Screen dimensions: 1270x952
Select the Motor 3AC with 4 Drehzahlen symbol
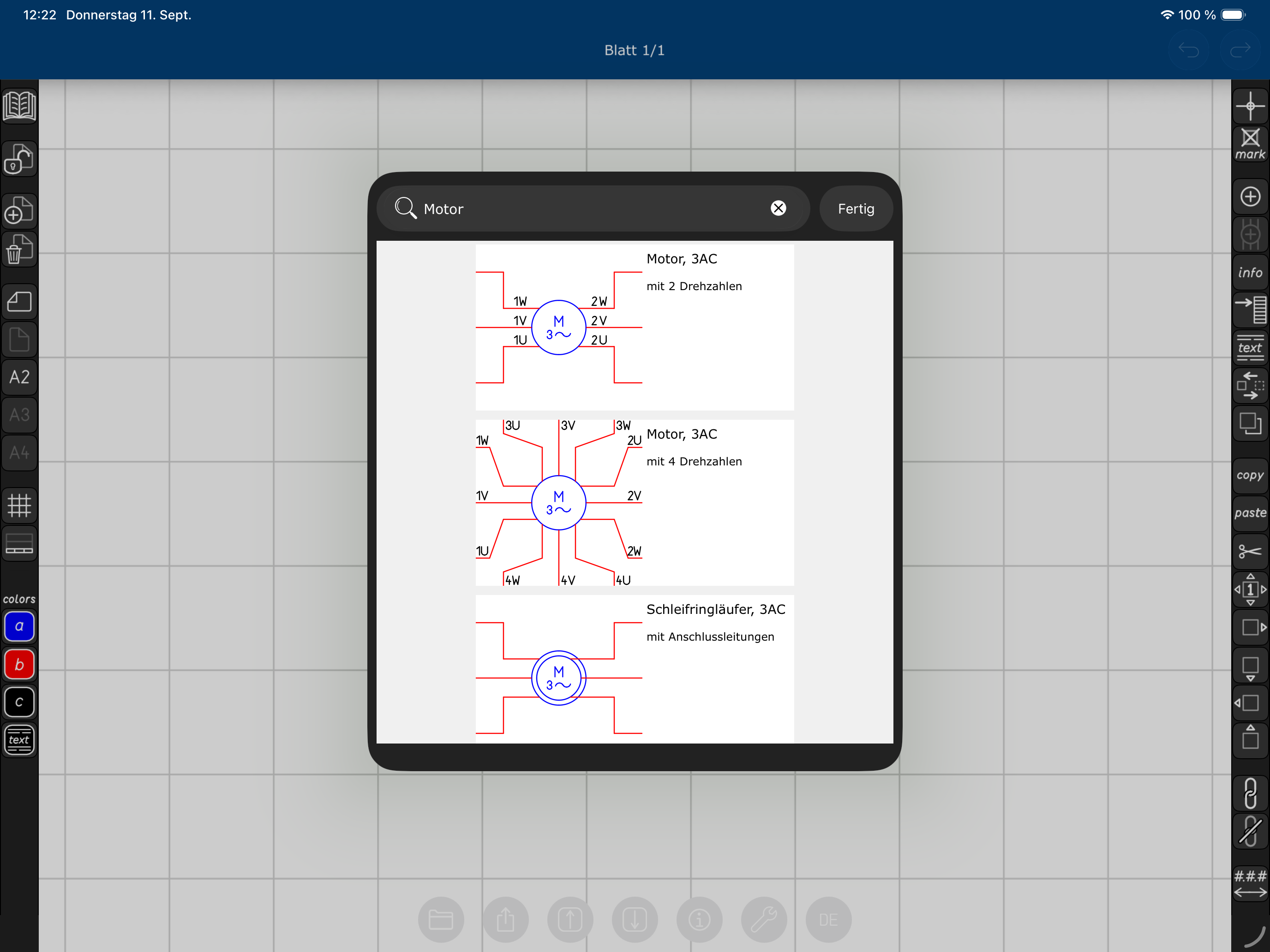634,503
